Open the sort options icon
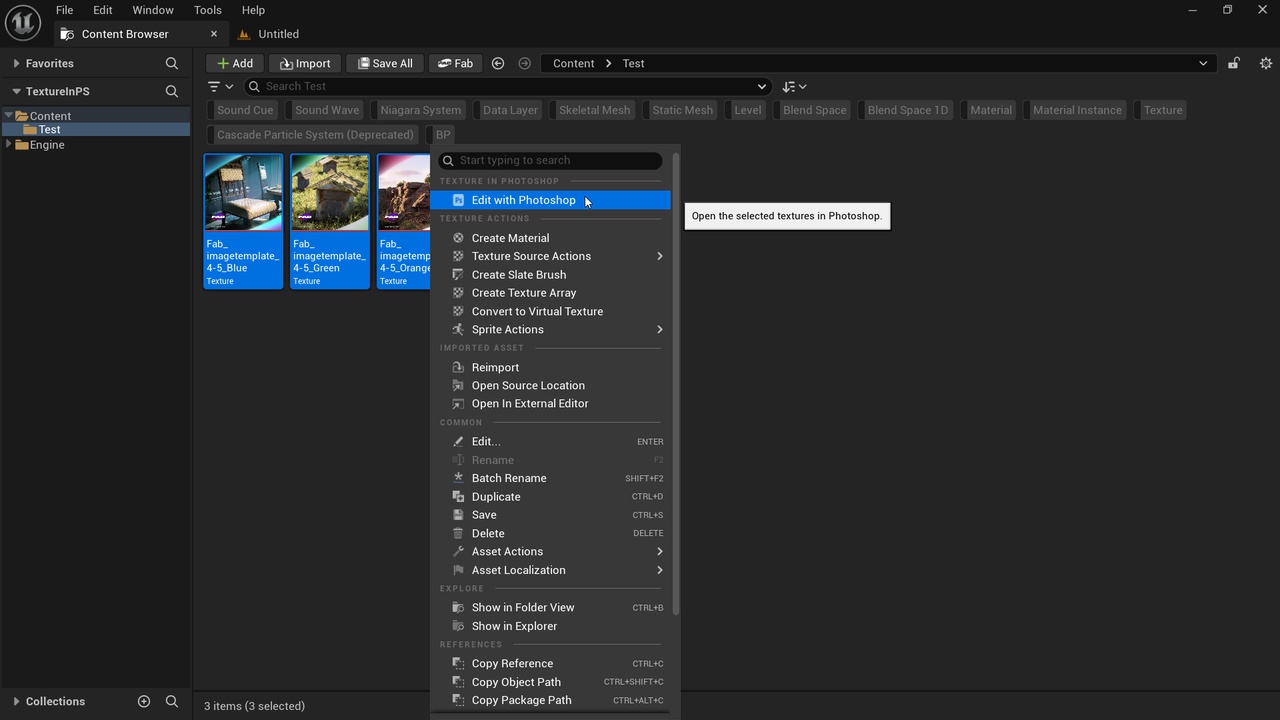 [794, 87]
